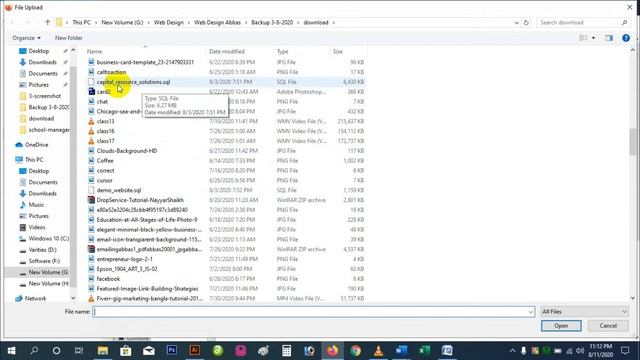
Task: Select Clouds-Background-HD image file
Action: click(x=127, y=151)
